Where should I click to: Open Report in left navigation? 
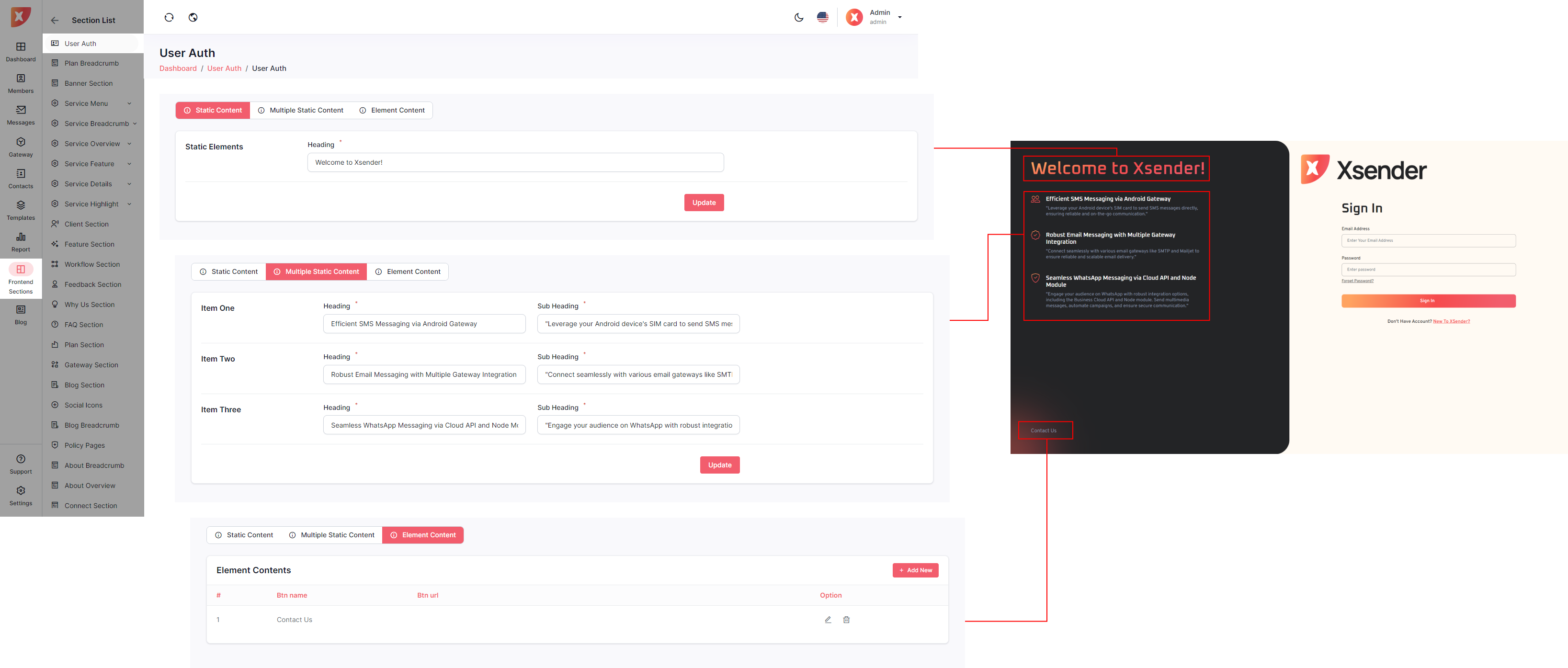coord(21,242)
